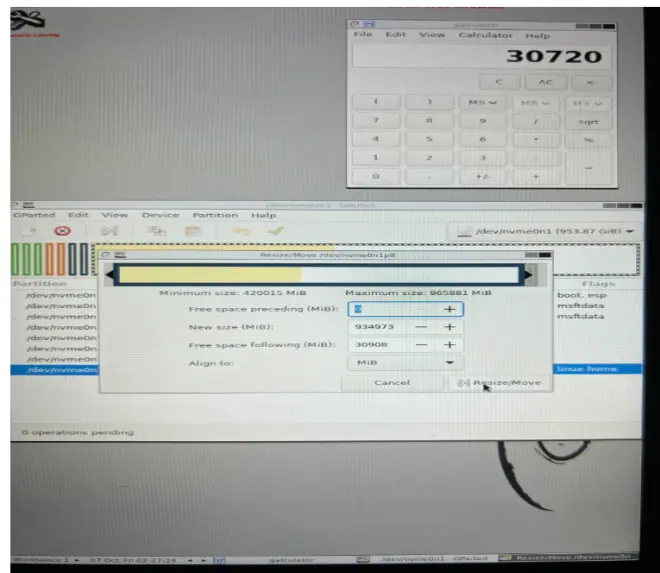
Task: Click the New partition toolbar icon in GParted
Action: [x=30, y=231]
